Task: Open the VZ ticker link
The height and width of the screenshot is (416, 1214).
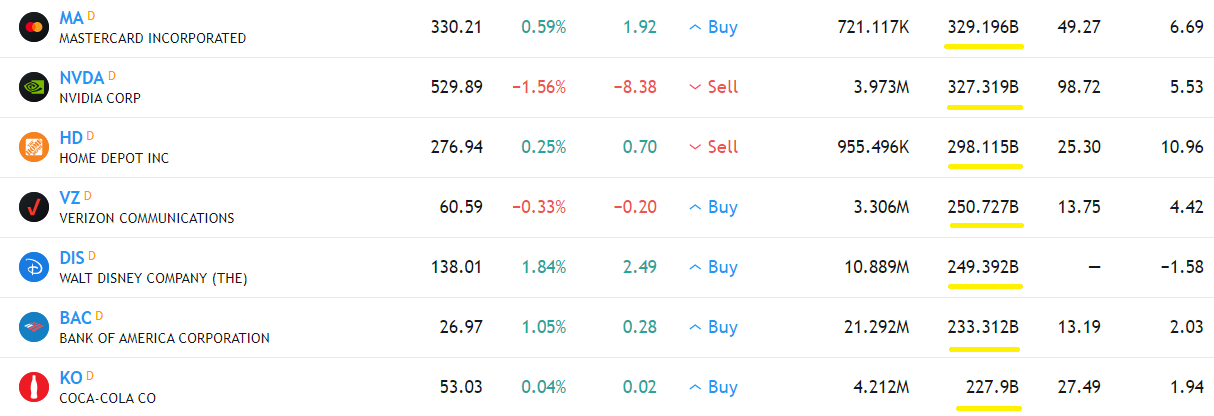Action: click(x=70, y=198)
